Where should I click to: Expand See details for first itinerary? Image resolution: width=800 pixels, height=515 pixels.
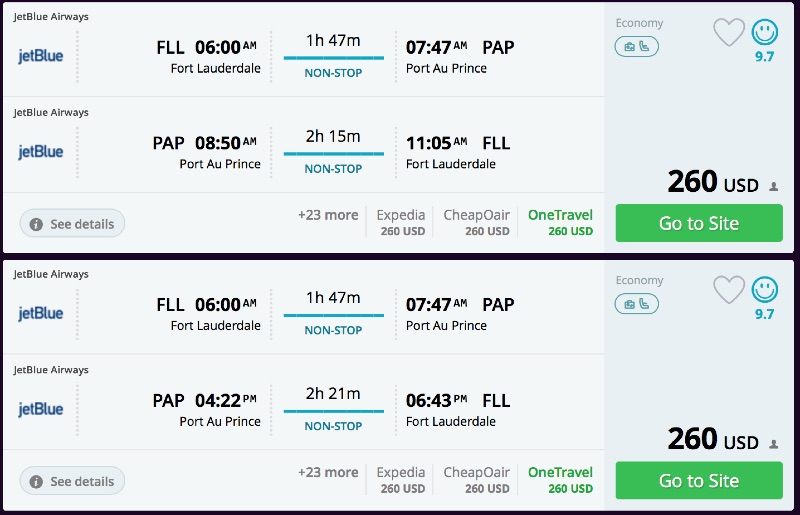[x=72, y=224]
